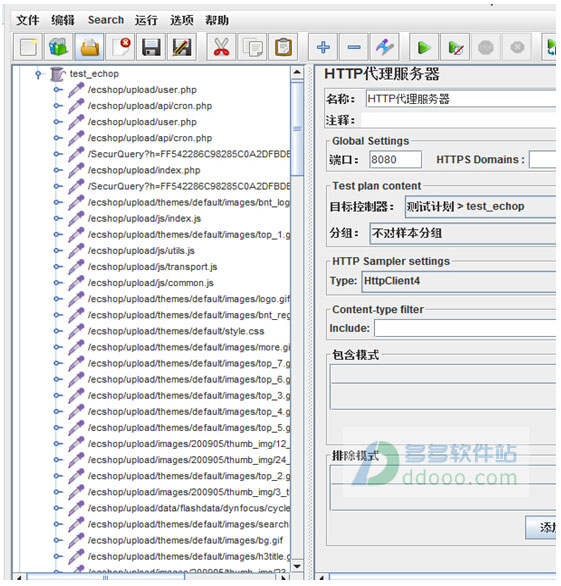Open the 目标控制器 dropdown
Image resolution: width=561 pixels, height=586 pixels.
pos(481,207)
